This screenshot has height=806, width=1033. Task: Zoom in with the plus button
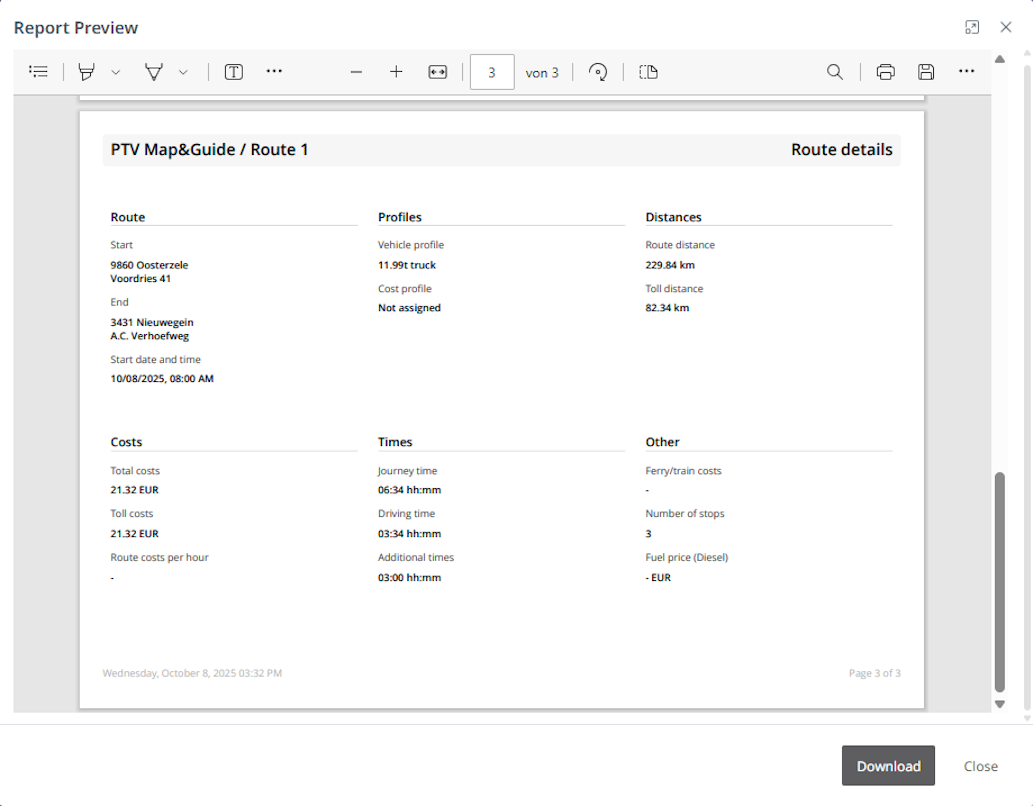(396, 72)
